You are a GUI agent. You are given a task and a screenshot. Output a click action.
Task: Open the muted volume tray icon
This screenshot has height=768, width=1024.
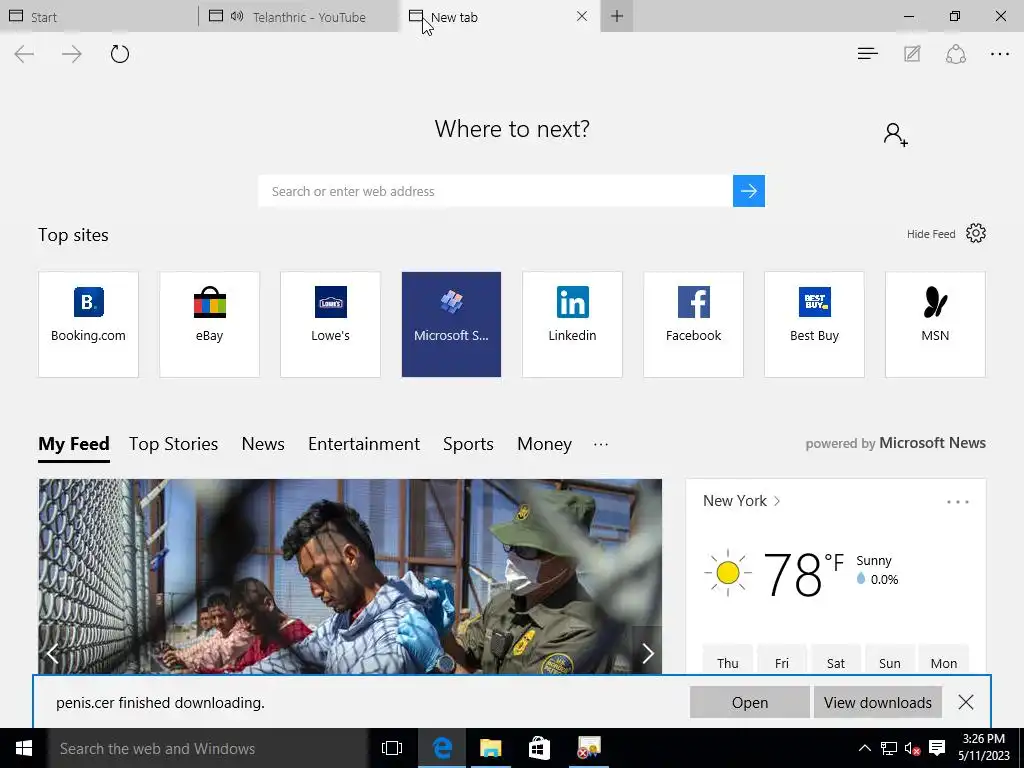click(x=912, y=748)
